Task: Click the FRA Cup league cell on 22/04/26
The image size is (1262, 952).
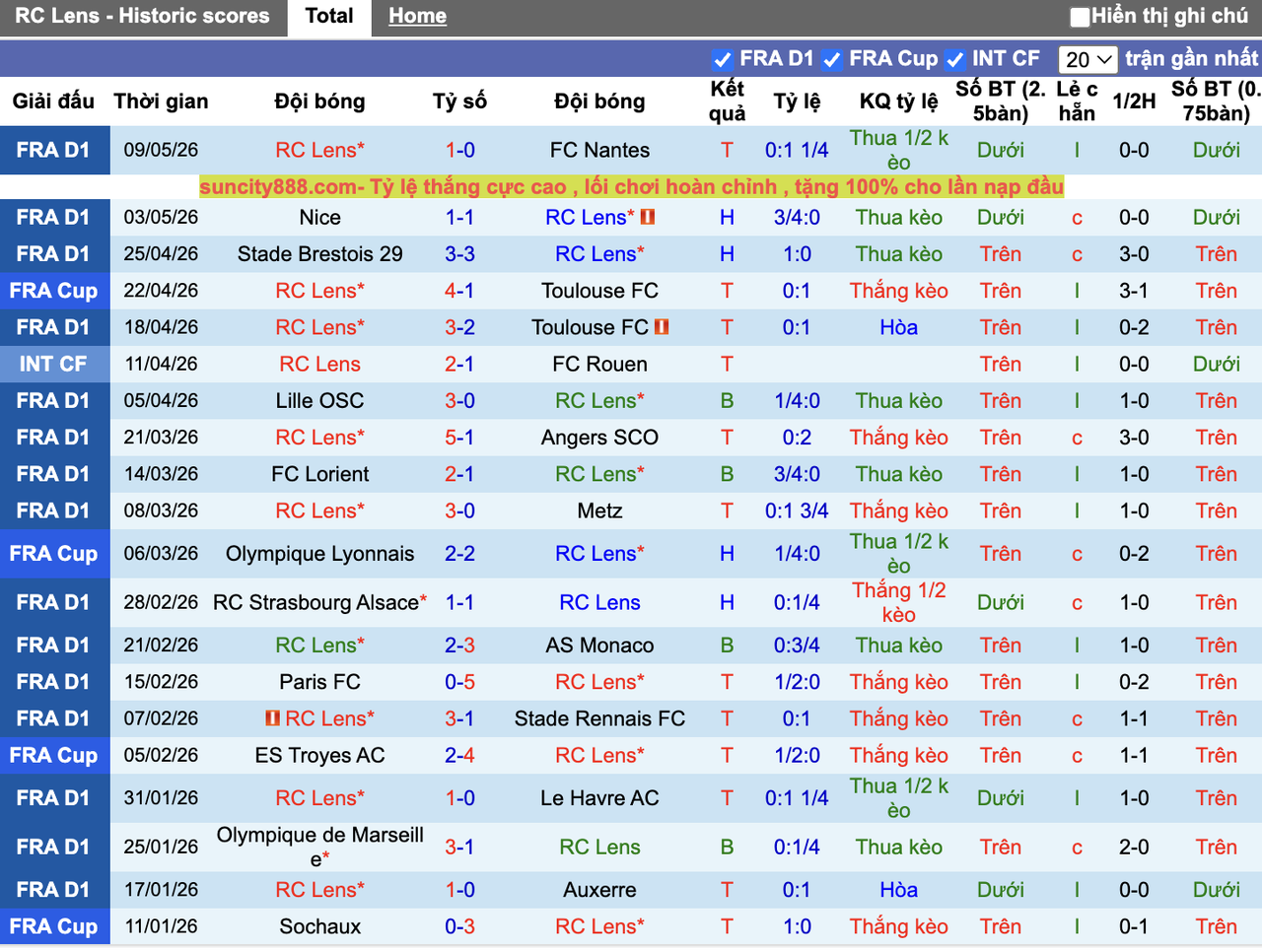Action: (53, 291)
